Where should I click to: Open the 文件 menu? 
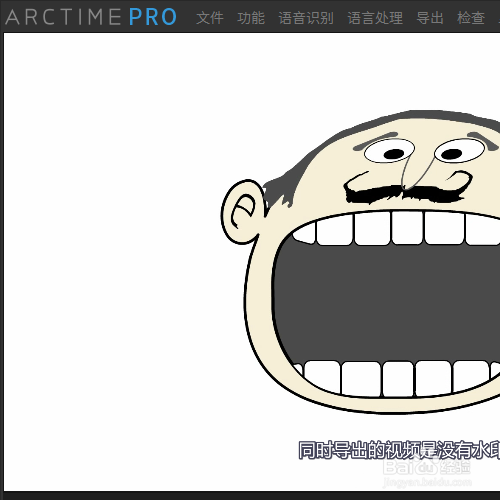point(210,18)
